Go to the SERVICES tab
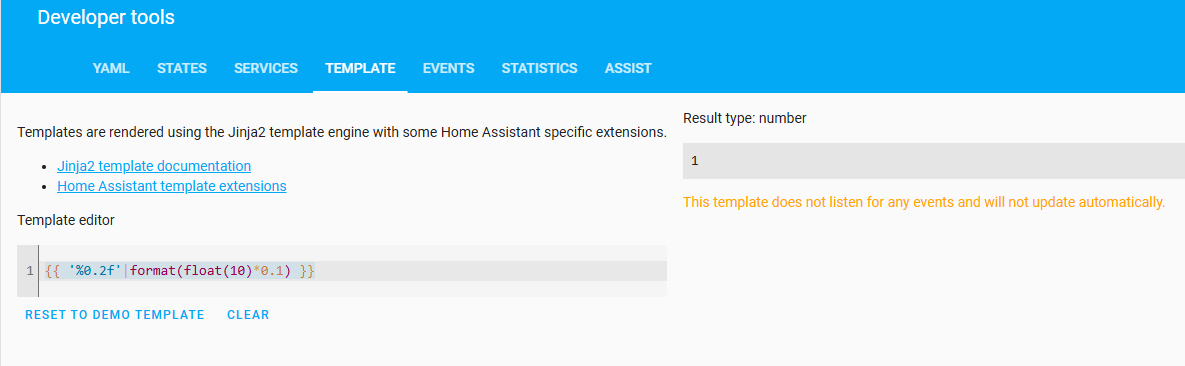 [x=266, y=68]
